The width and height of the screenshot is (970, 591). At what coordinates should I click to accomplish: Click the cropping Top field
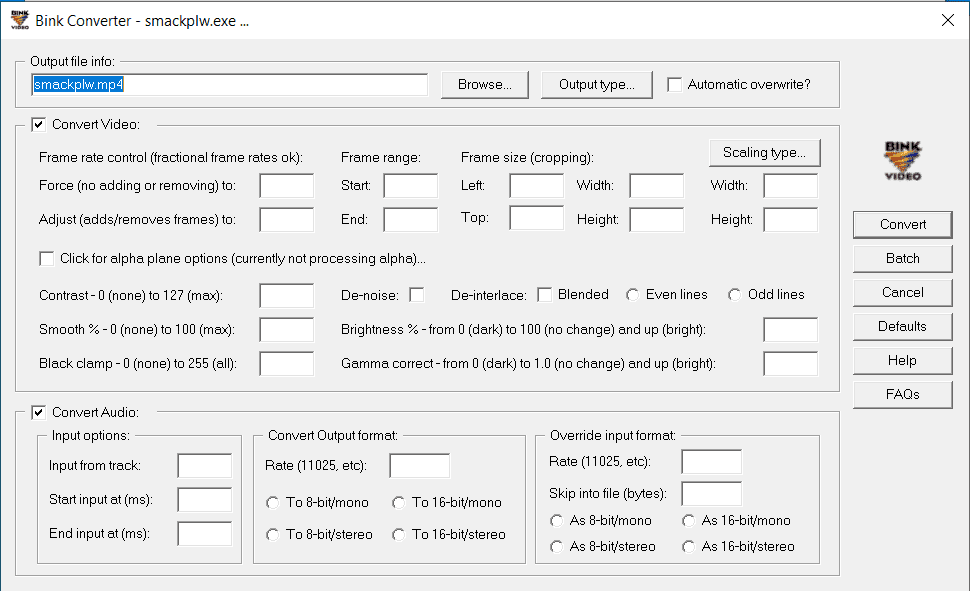[536, 218]
